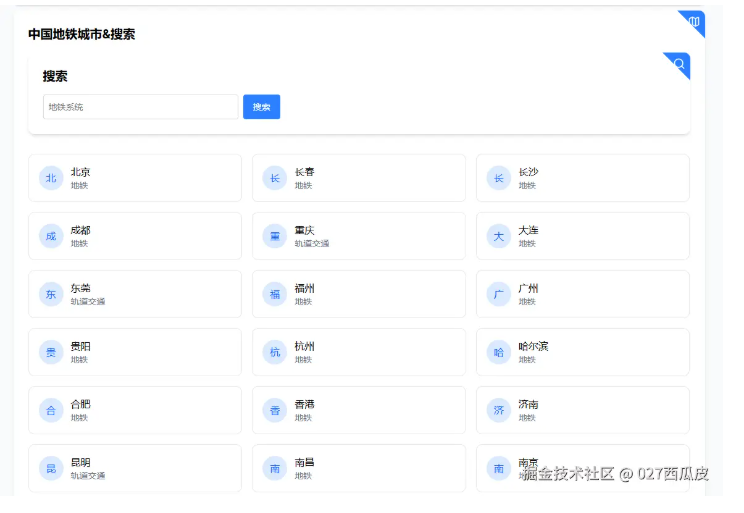Focus the 地铁系统 search input field
The image size is (744, 513).
(140, 107)
